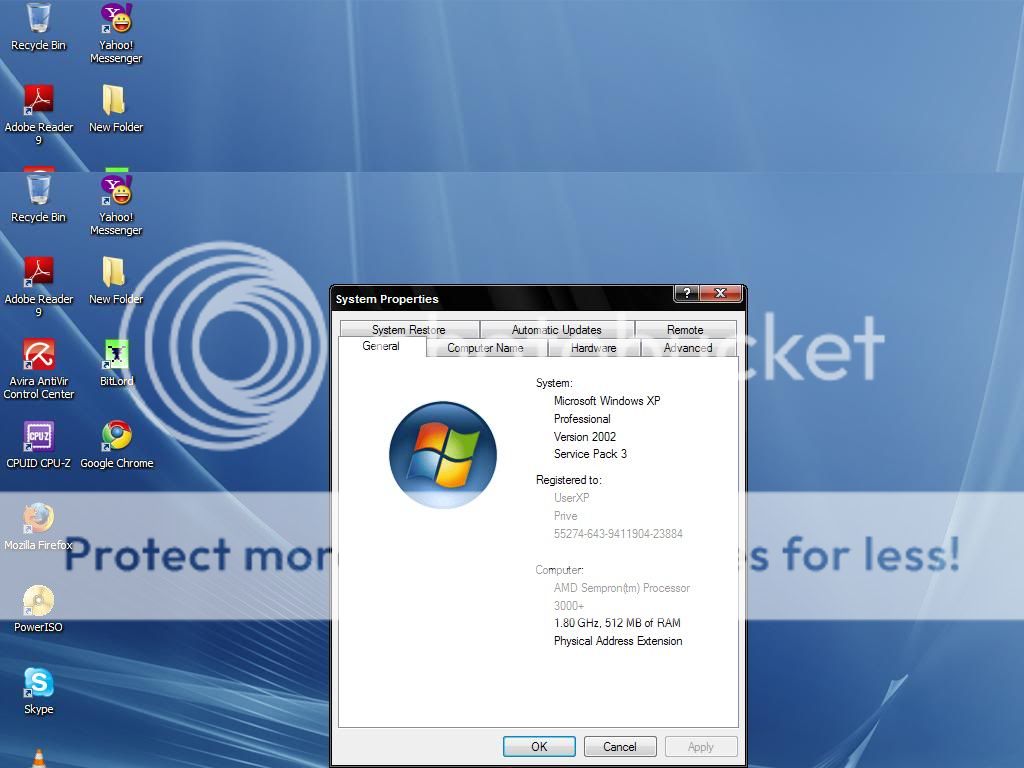Viewport: 1024px width, 768px height.
Task: Click the Google Chrome desktop icon
Action: click(117, 445)
